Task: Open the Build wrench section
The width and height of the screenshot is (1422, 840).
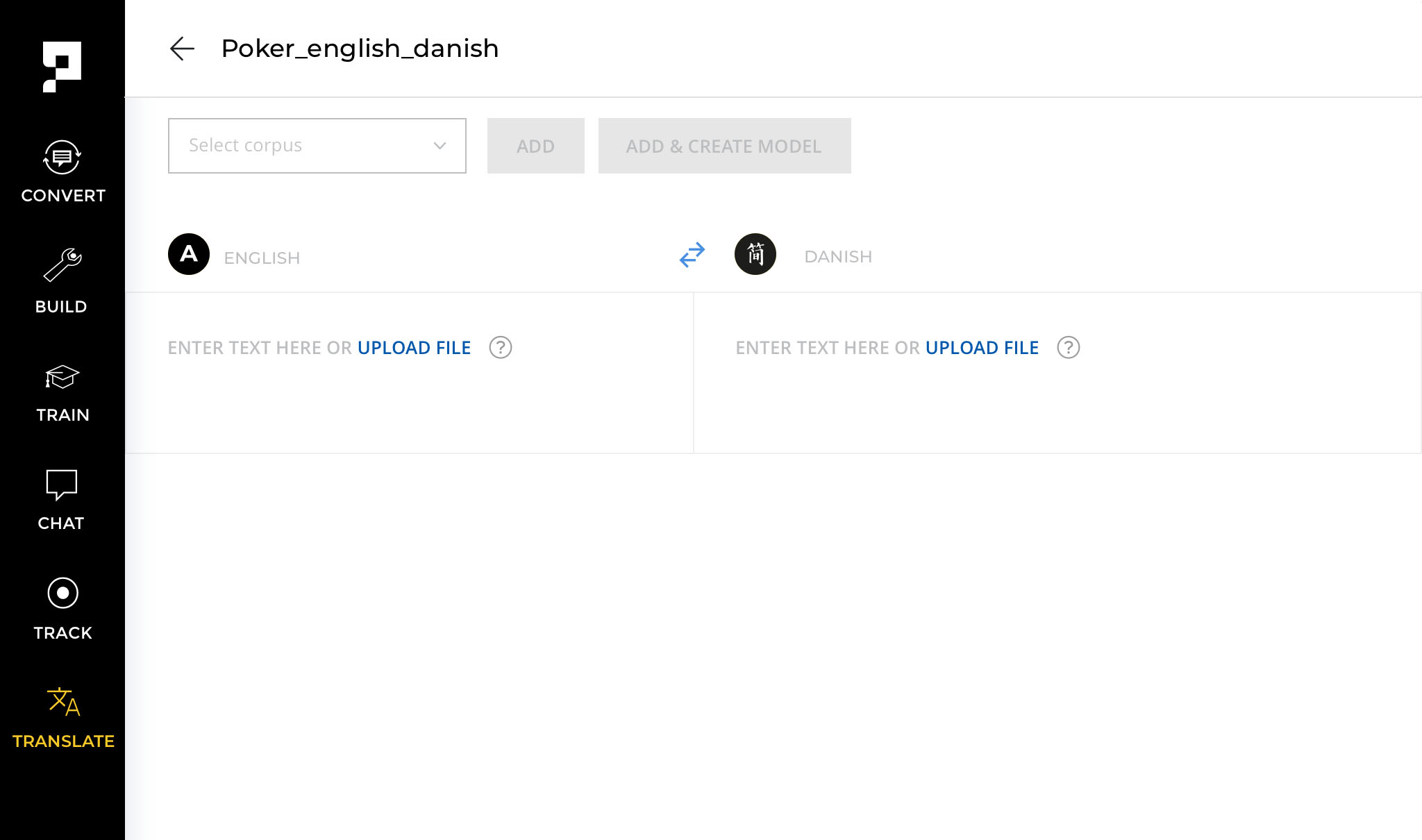Action: [x=62, y=281]
